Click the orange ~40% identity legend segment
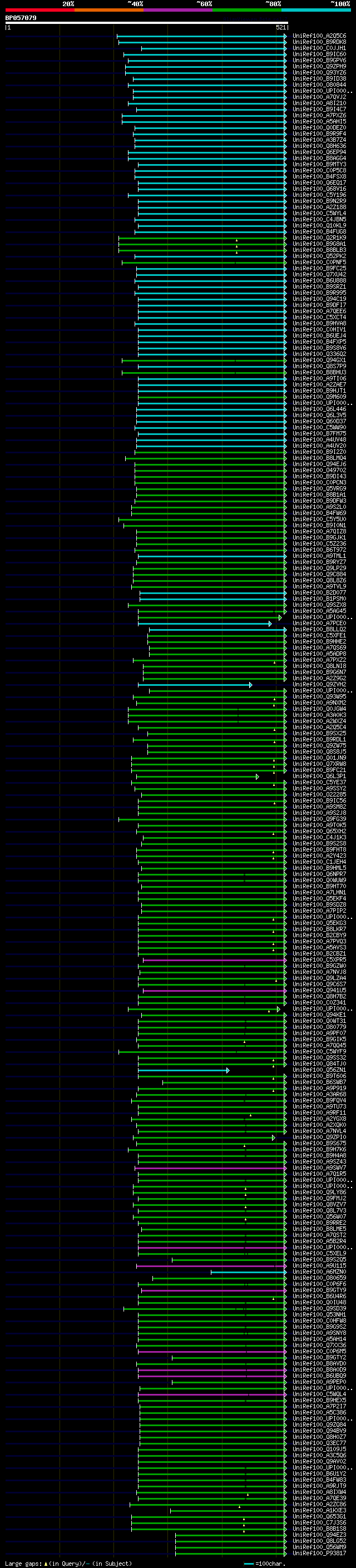Screen dimensions: 356x1568 point(109,10)
